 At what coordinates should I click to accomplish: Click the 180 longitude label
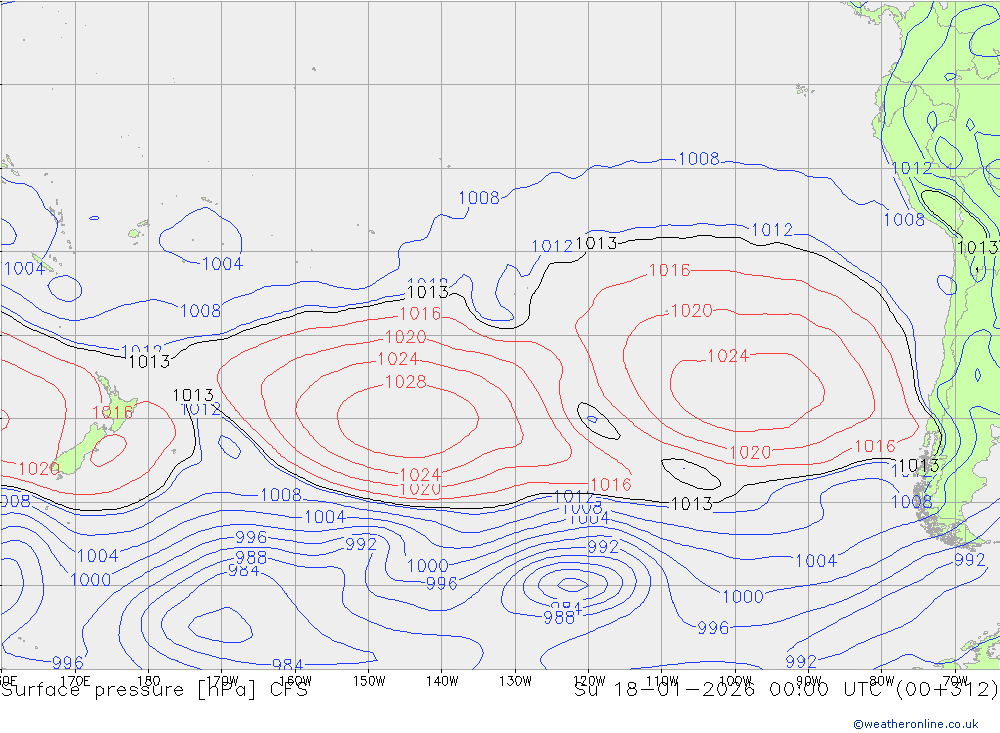coord(148,681)
